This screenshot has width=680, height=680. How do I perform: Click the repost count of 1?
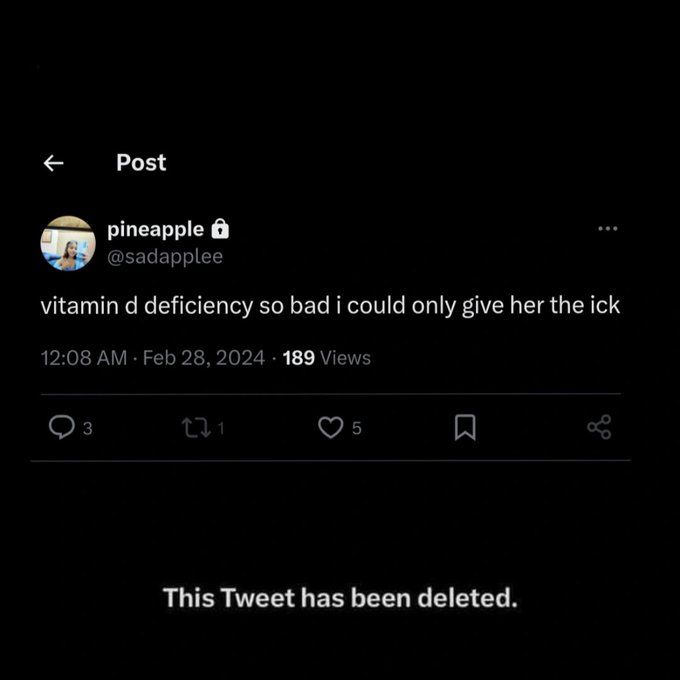point(221,428)
